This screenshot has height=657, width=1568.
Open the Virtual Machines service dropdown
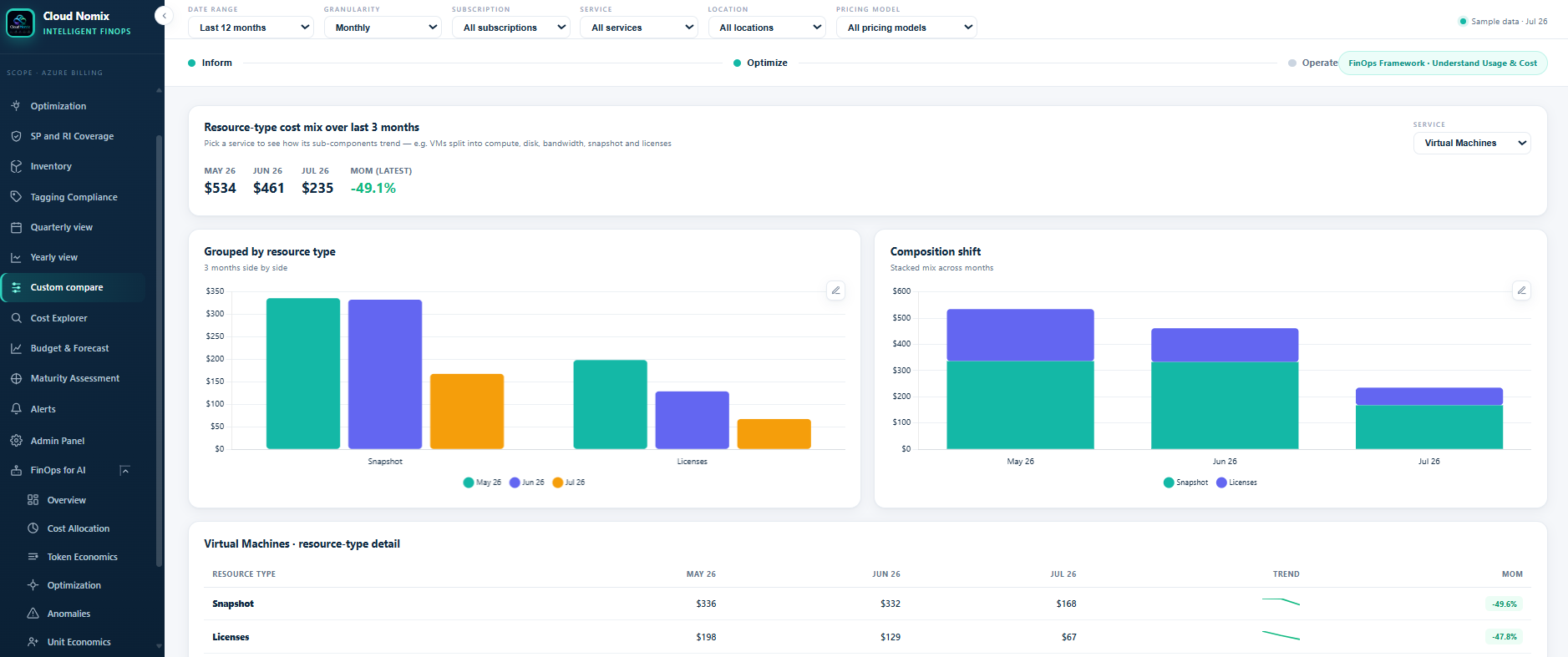(x=1472, y=143)
